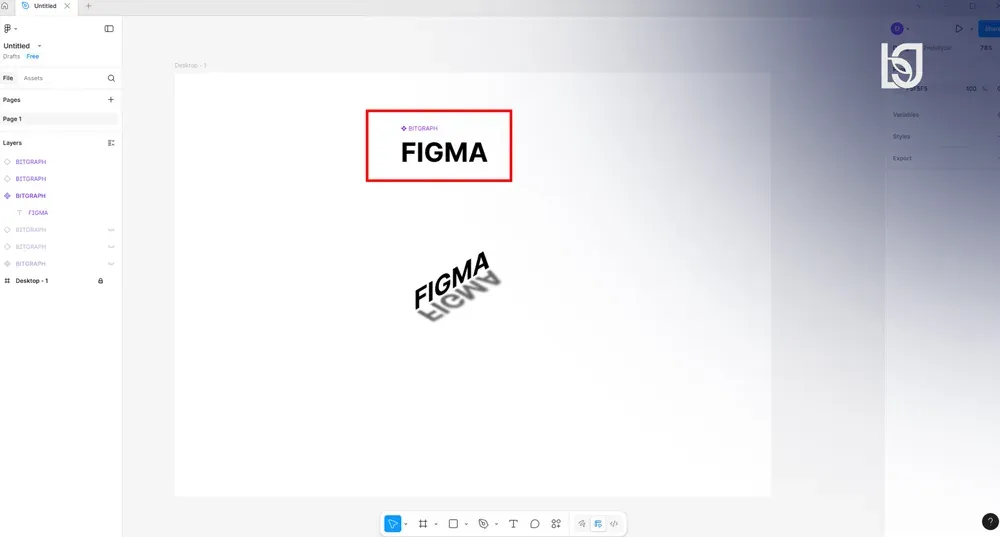Select Page 1 in Pages list
Screen dimensions: 1000x537
tap(59, 119)
